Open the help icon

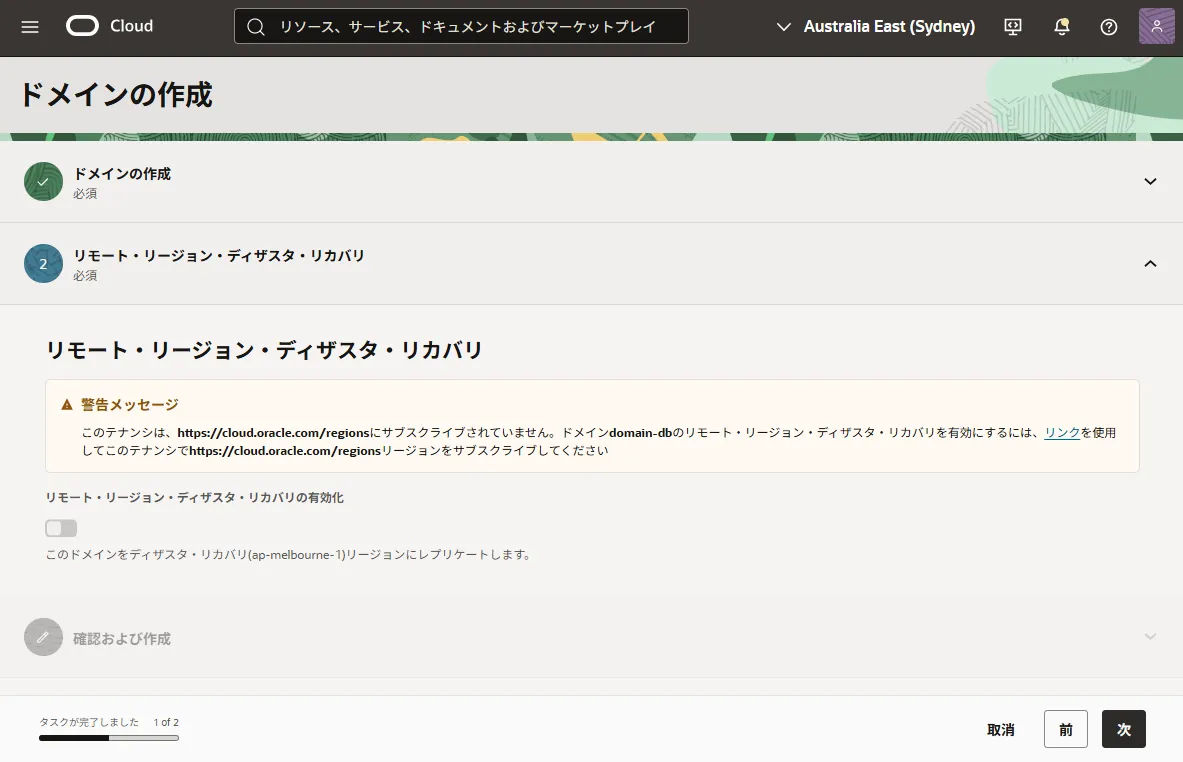(x=1108, y=27)
